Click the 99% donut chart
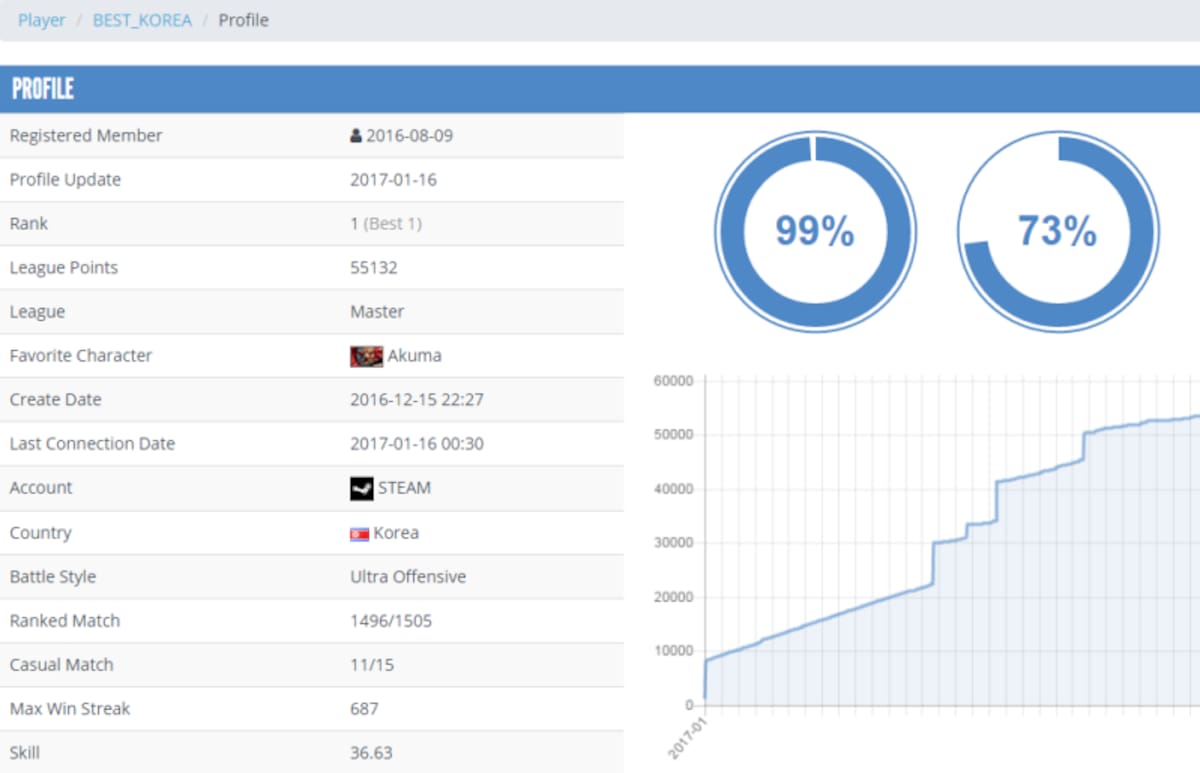Viewport: 1200px width, 773px height. (814, 232)
